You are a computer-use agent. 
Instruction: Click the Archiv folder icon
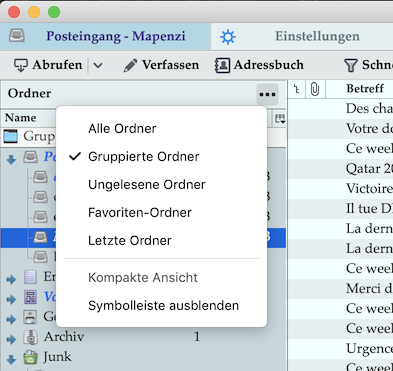point(30,337)
